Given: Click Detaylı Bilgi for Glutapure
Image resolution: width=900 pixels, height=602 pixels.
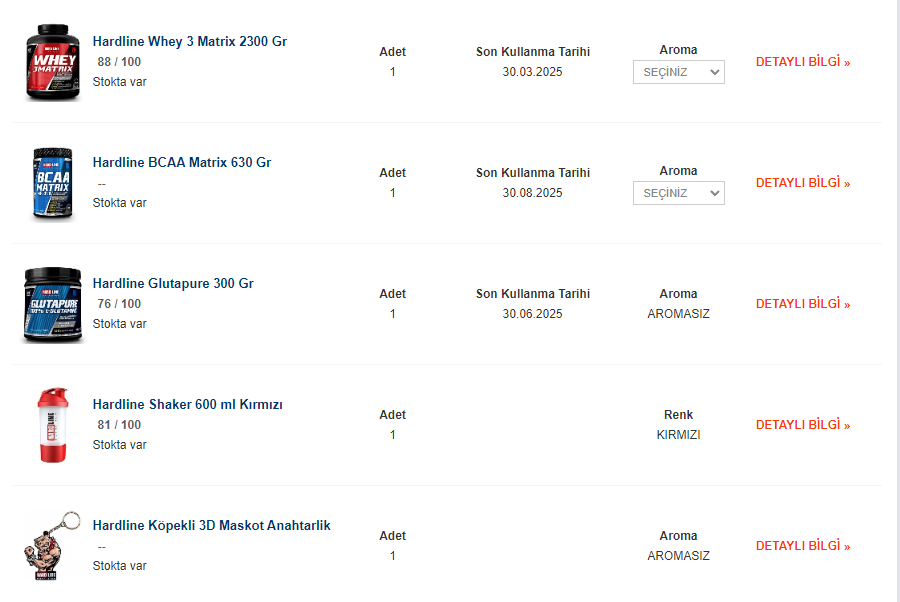Looking at the screenshot, I should coord(802,304).
